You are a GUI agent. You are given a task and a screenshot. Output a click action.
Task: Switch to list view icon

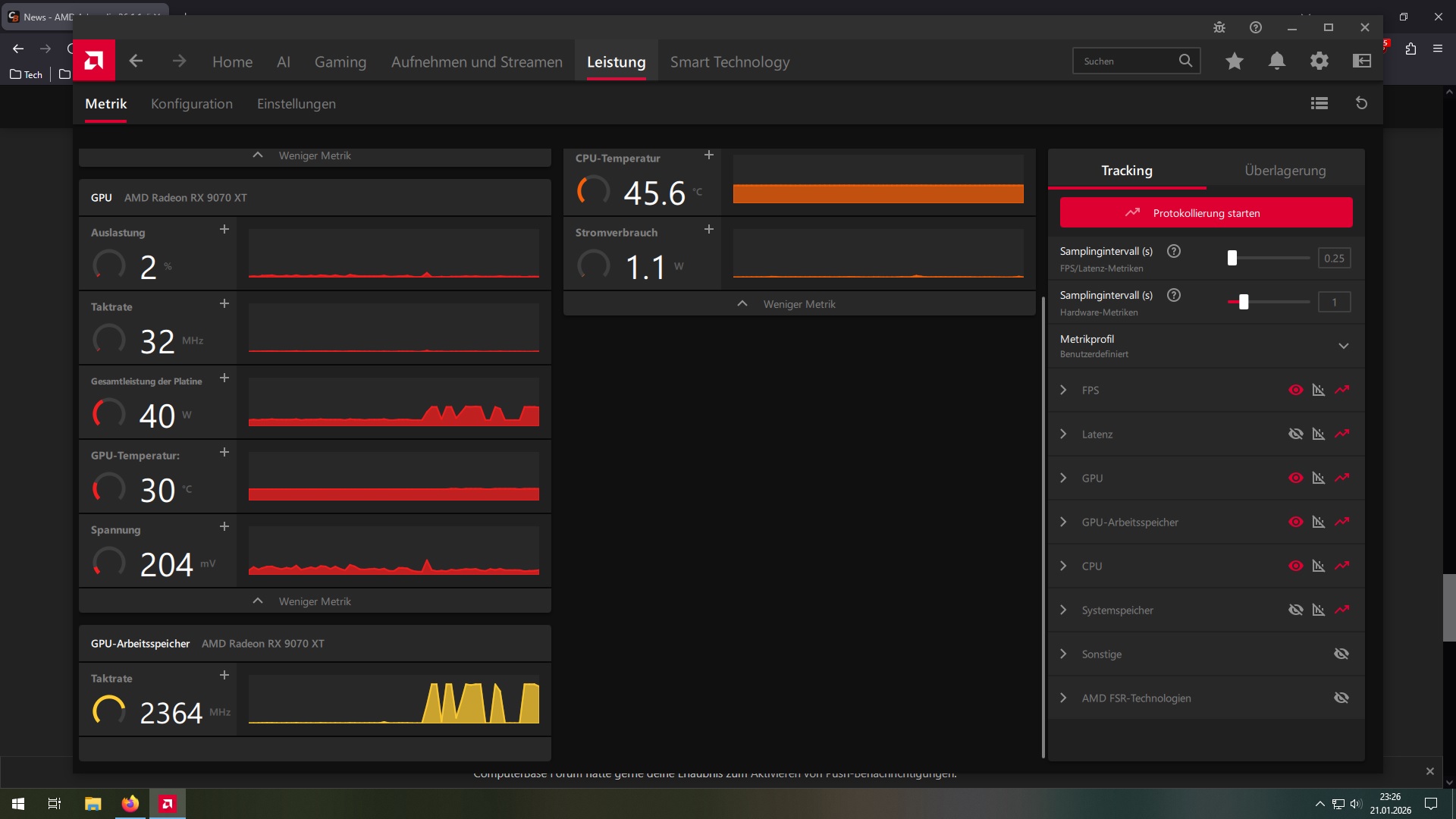click(x=1319, y=103)
